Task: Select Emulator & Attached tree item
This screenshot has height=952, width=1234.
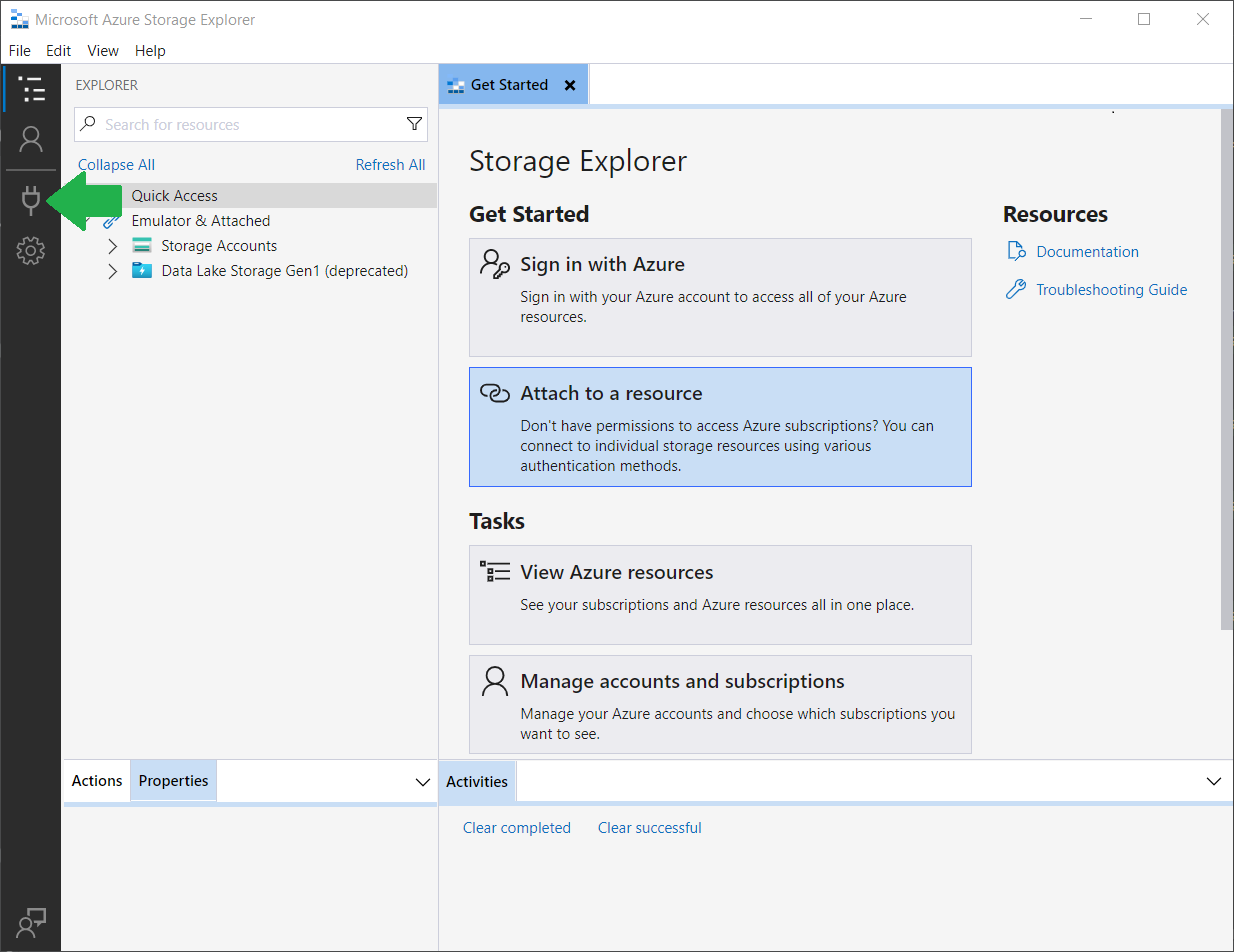Action: tap(251, 221)
